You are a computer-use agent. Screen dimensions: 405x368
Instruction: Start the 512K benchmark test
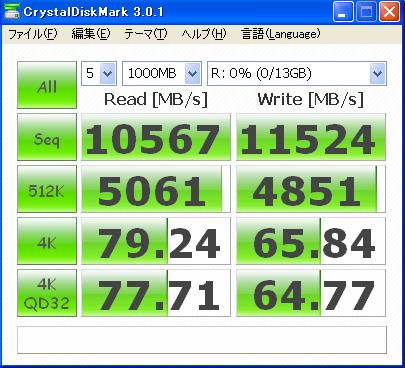(47, 189)
